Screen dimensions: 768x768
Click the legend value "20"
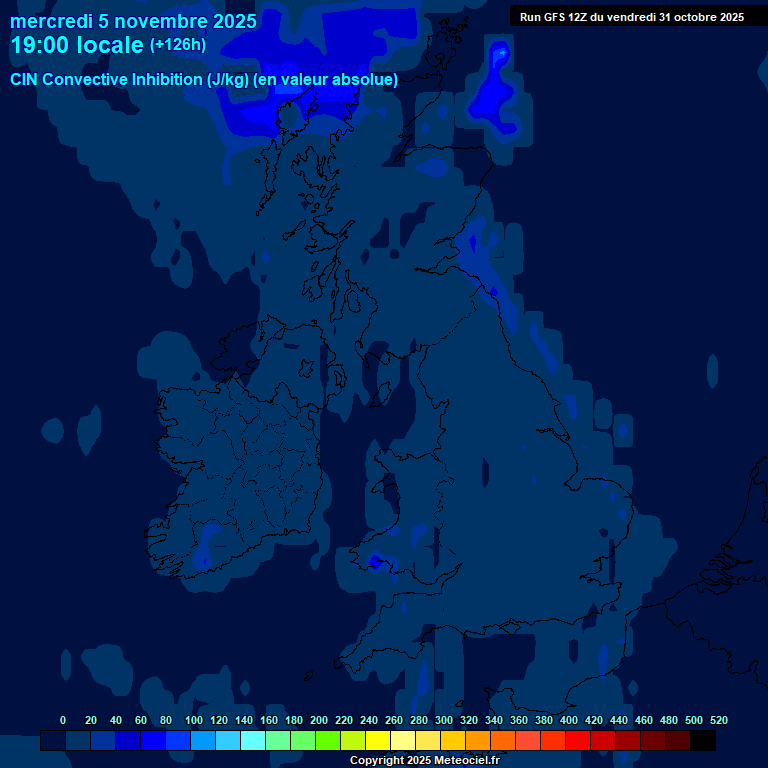tap(91, 720)
